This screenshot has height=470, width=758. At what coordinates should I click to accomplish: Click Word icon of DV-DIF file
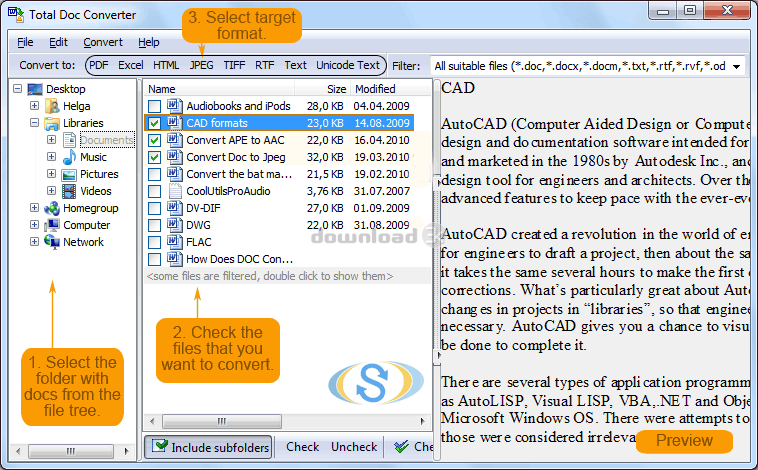(x=175, y=208)
